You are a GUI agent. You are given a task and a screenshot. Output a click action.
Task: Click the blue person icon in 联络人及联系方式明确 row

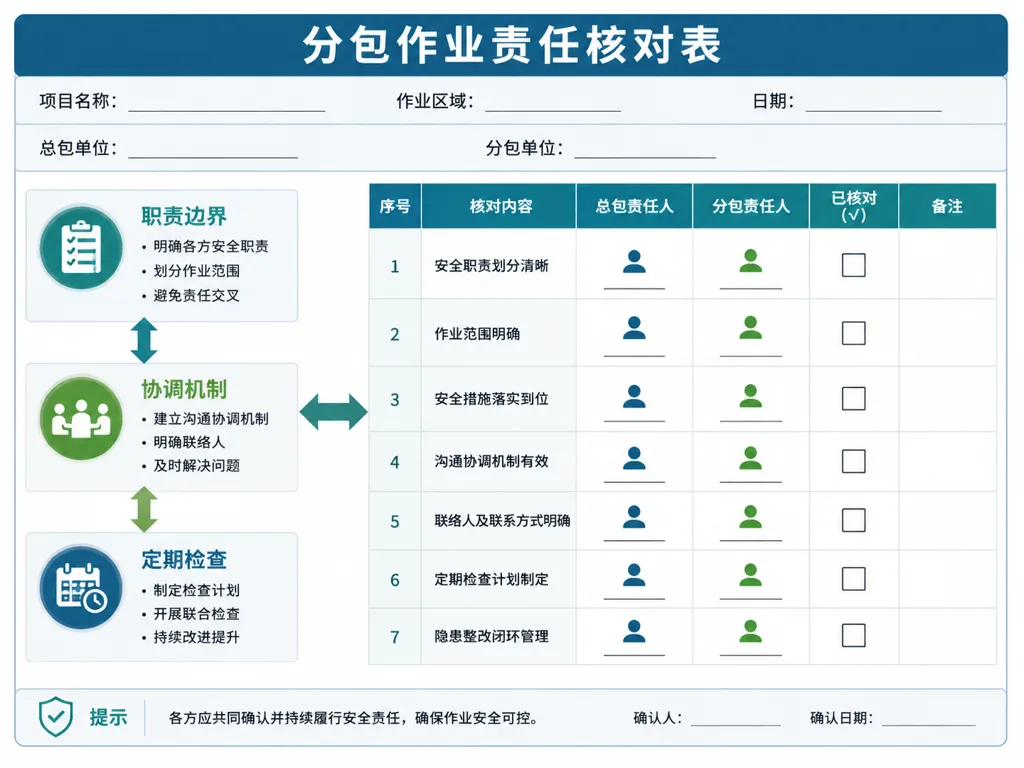(x=634, y=517)
